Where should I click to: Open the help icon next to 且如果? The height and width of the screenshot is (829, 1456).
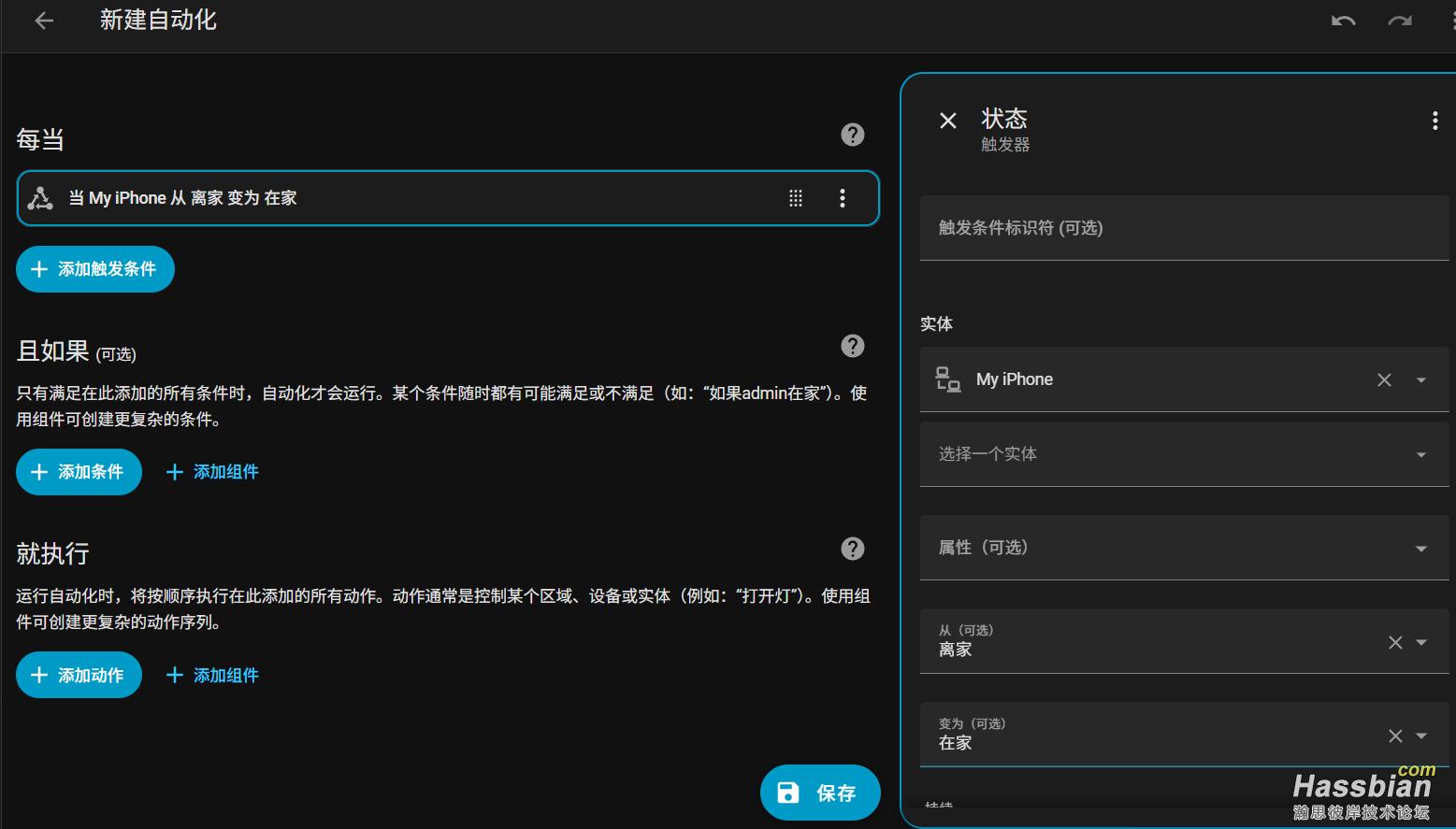[x=852, y=346]
